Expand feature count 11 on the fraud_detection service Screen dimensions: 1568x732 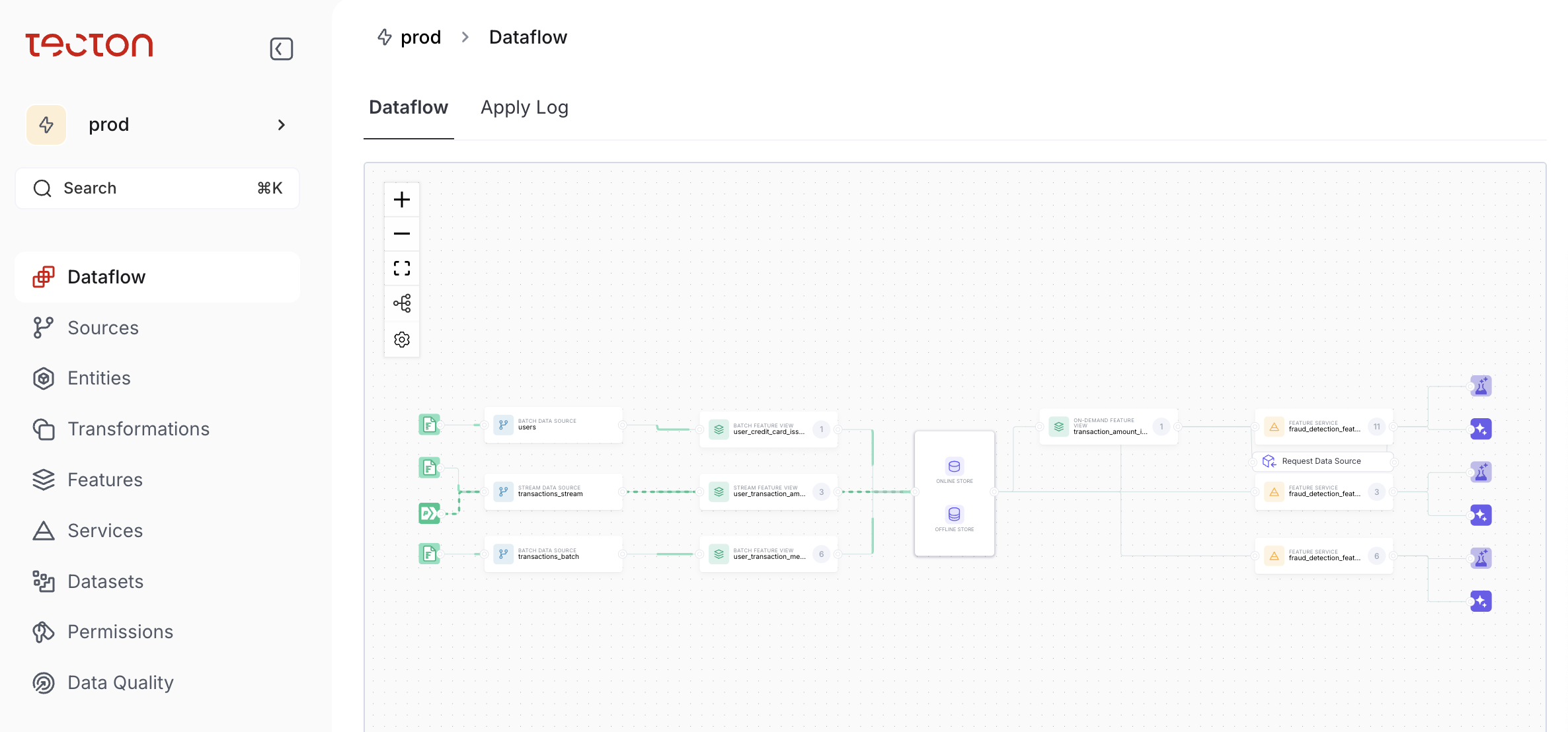click(x=1376, y=427)
